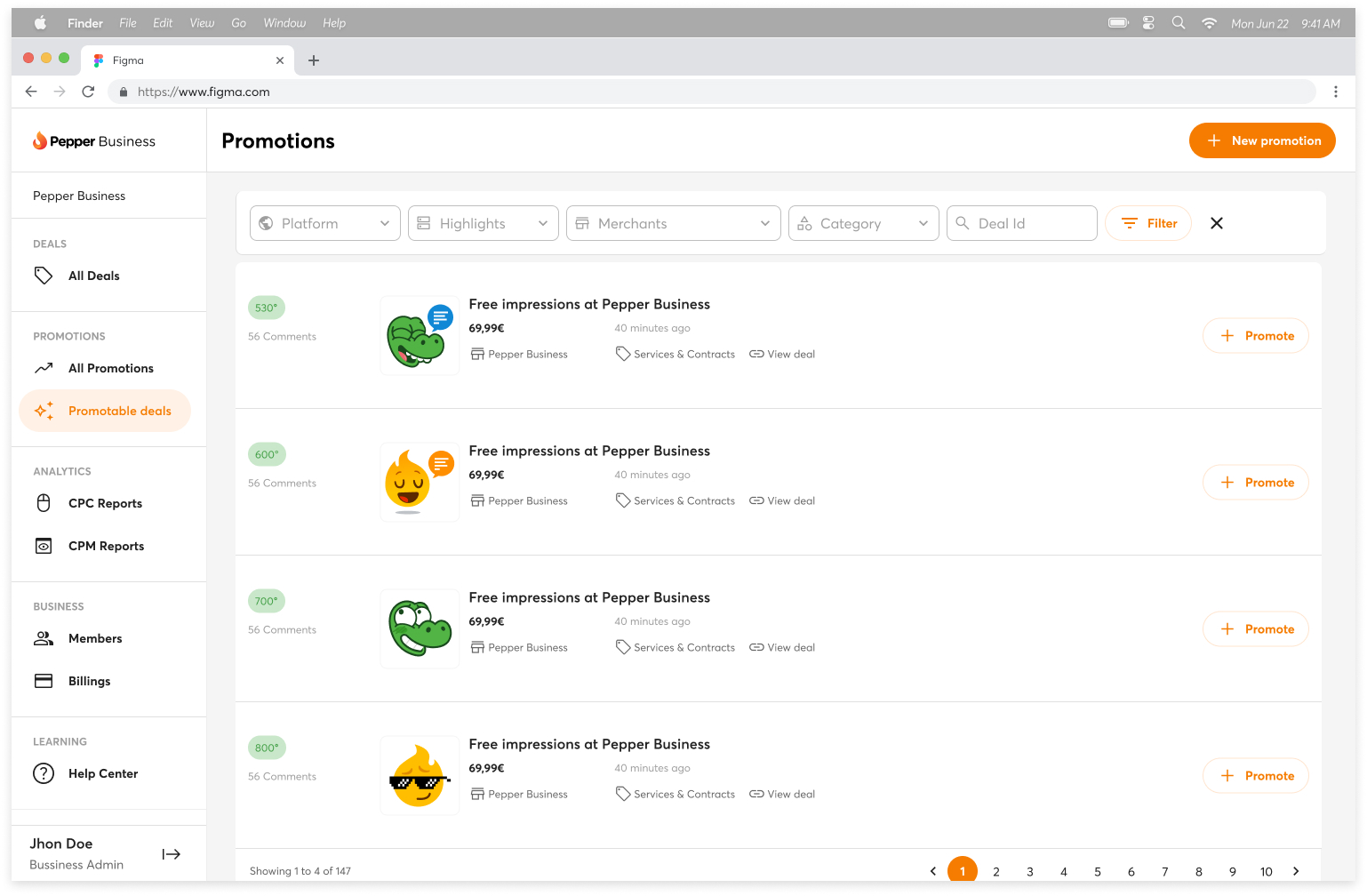Click the green crocodile thumbnail for the 530° deal
This screenshot has width=1367, height=896.
pos(420,335)
